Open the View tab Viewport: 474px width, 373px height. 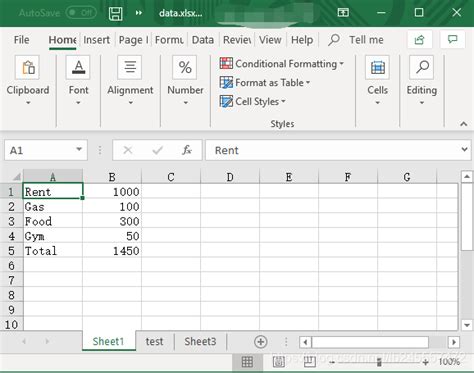pos(270,40)
